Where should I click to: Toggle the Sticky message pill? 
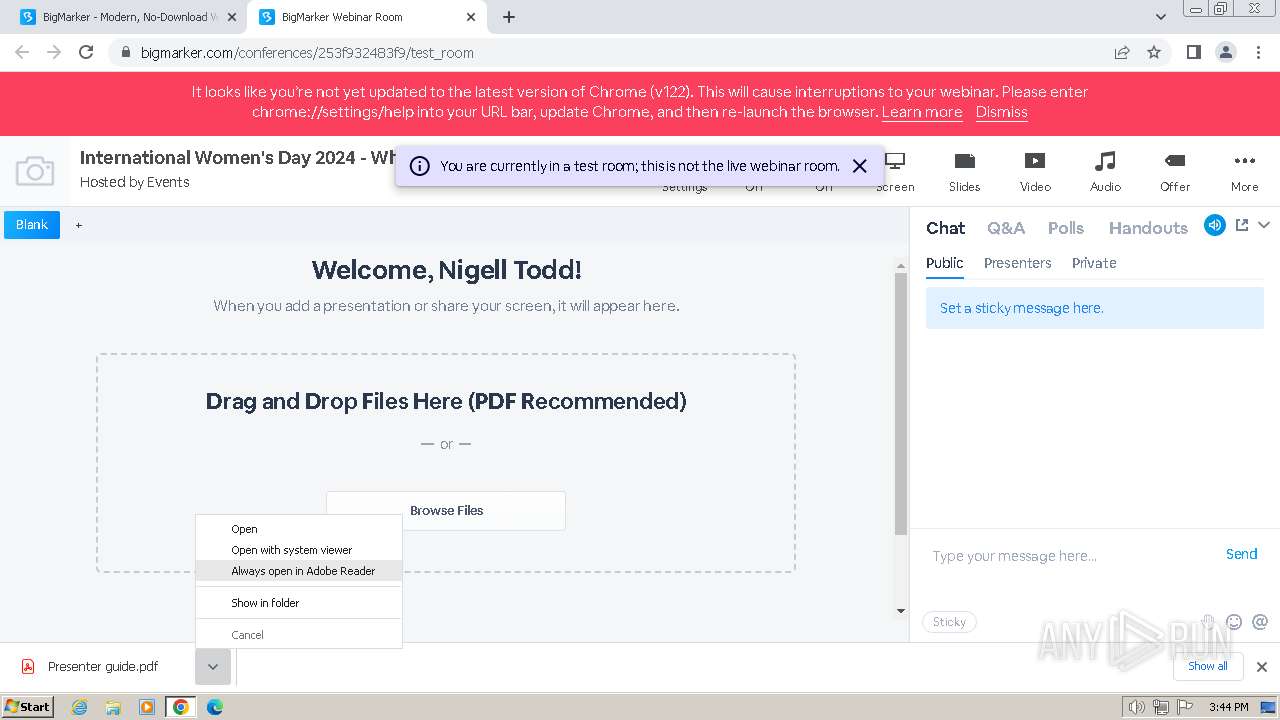[x=949, y=622]
